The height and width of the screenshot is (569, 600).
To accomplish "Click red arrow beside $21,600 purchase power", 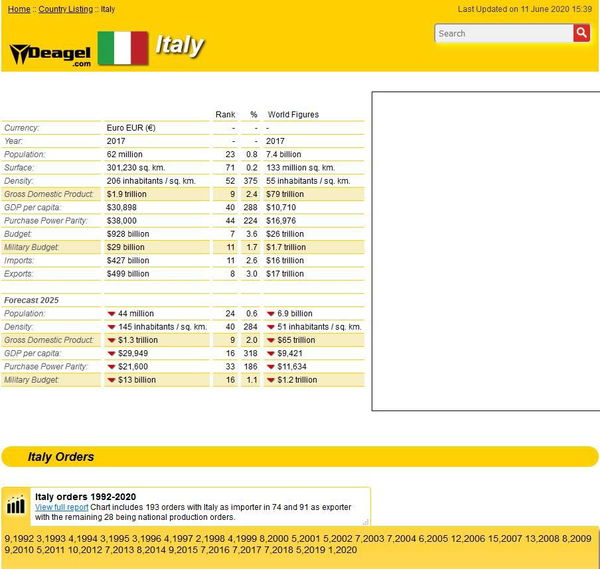I will (110, 367).
